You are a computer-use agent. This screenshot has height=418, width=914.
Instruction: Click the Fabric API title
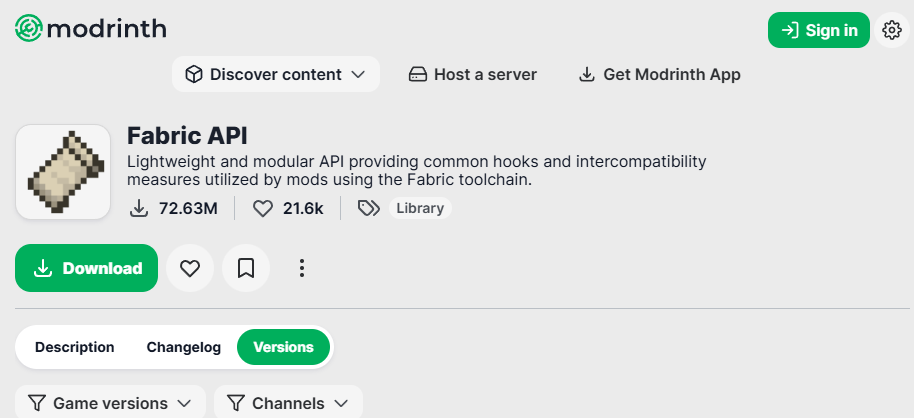coord(187,136)
